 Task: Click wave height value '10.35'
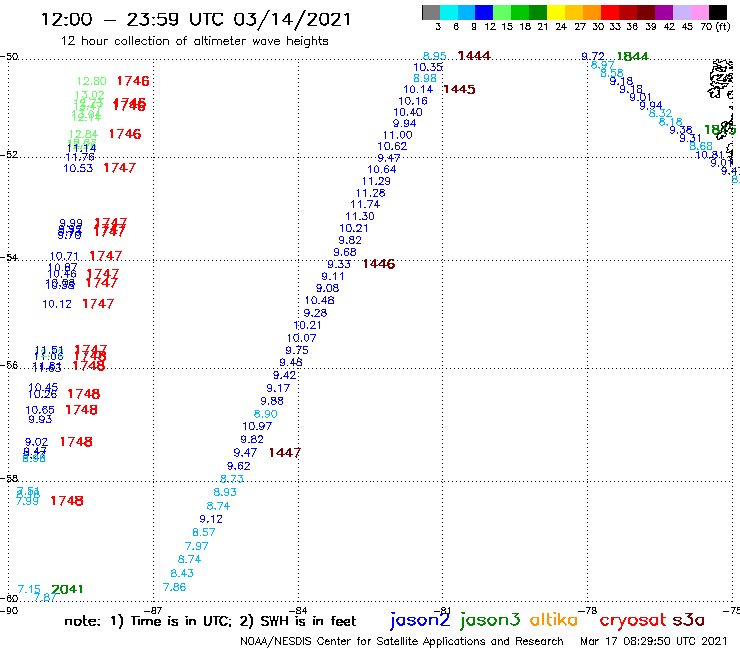point(428,67)
